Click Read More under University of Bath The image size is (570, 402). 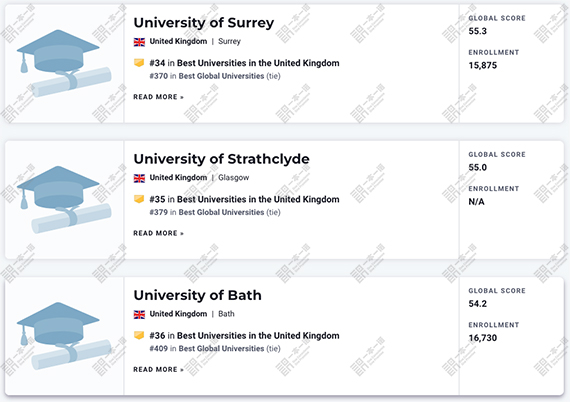158,370
